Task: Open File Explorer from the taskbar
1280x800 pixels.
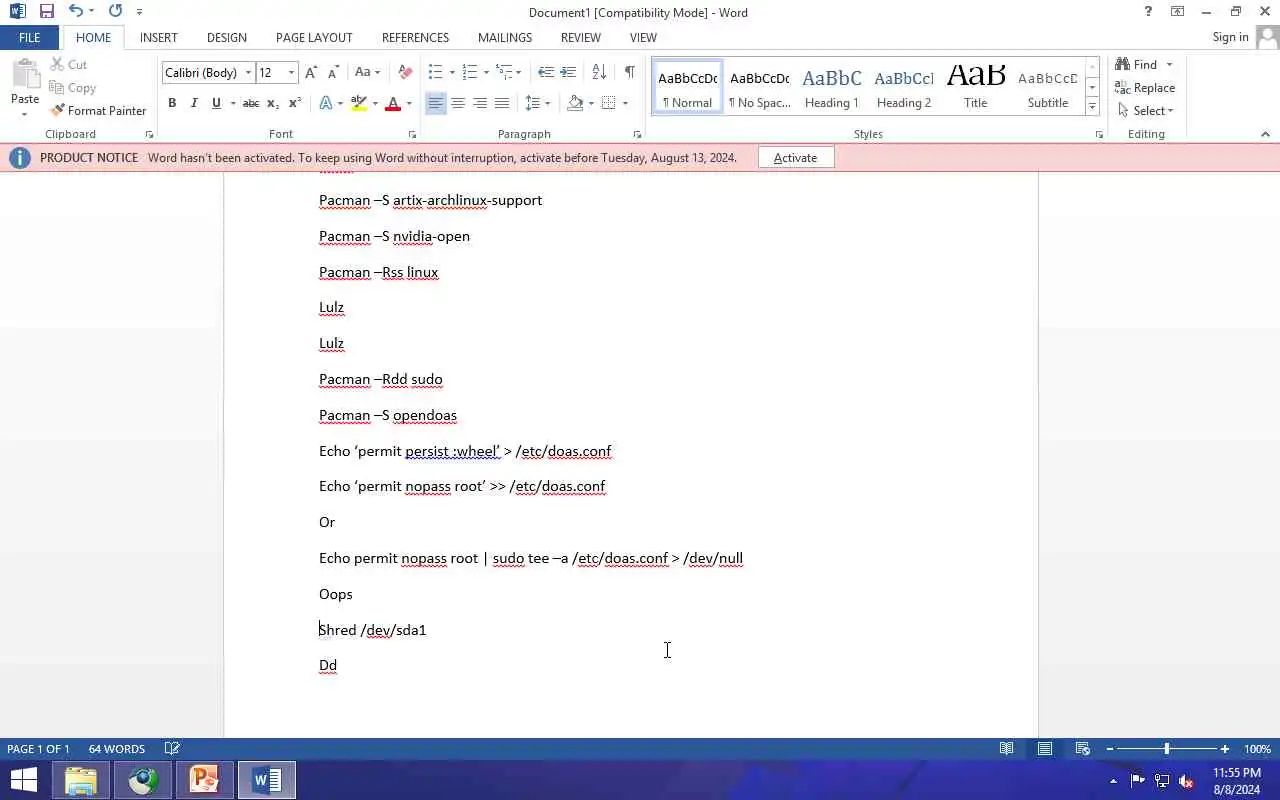Action: tap(81, 780)
